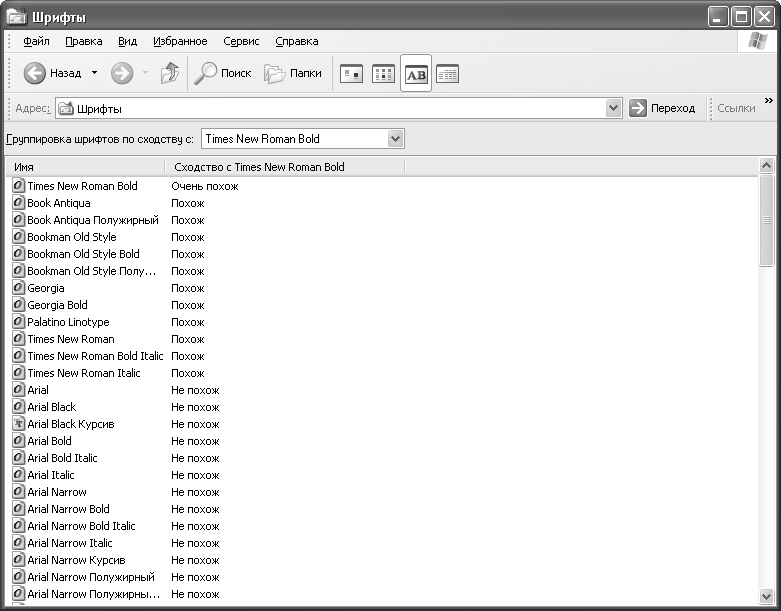This screenshot has height=611, width=781.
Task: Select the Palatino Linotype font icon
Action: (18, 322)
